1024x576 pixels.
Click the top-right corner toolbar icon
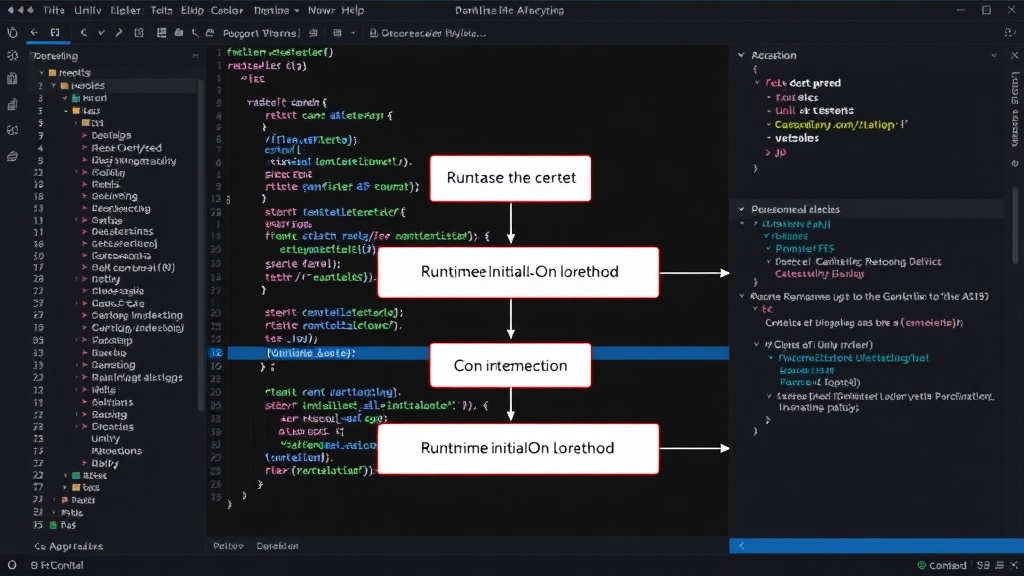pos(1010,33)
